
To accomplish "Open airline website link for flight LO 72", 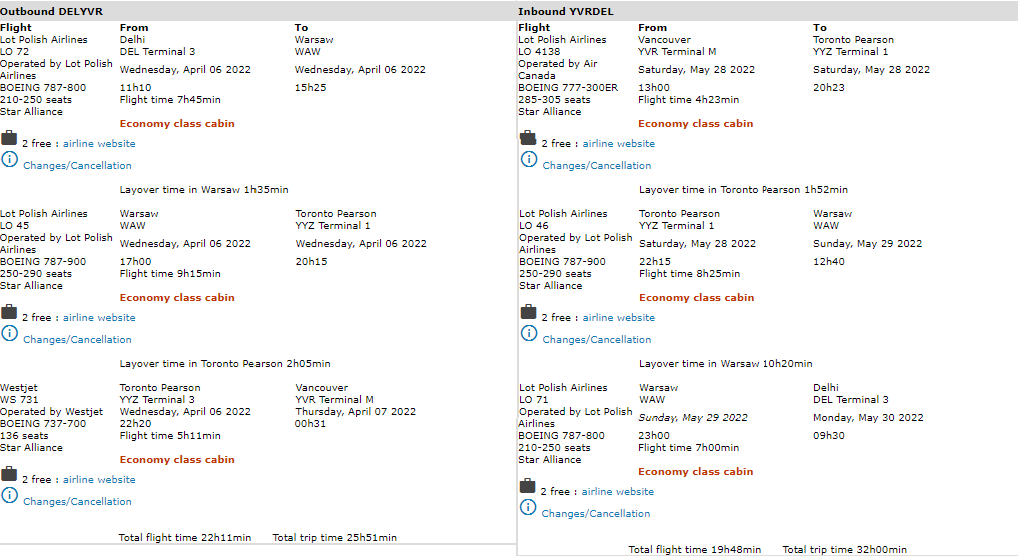I will point(99,144).
